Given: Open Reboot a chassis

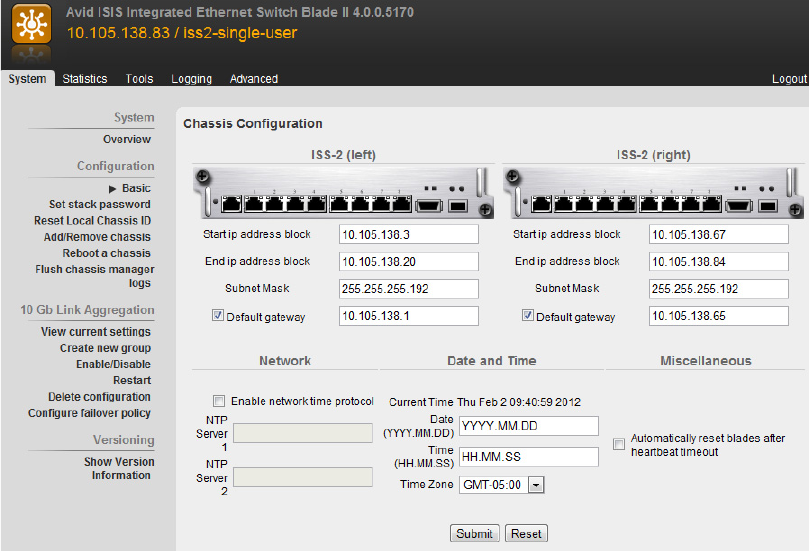Looking at the screenshot, I should pos(106,253).
